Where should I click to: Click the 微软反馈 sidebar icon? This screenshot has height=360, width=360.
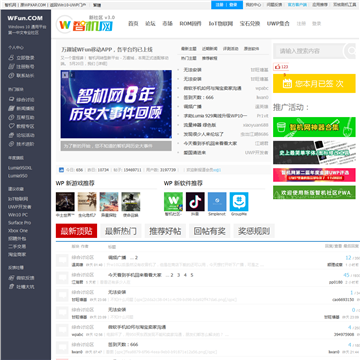11,278
